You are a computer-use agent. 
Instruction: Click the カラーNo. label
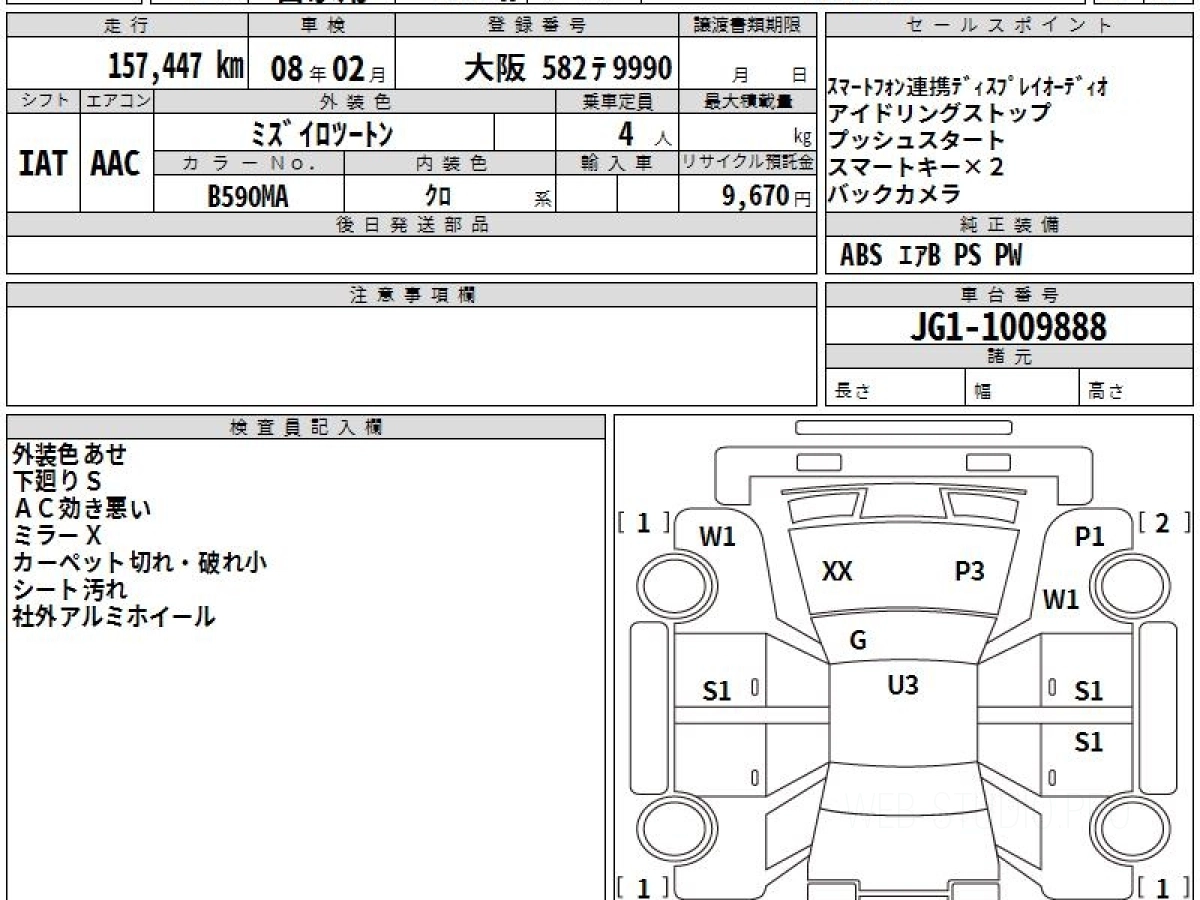pyautogui.click(x=249, y=163)
